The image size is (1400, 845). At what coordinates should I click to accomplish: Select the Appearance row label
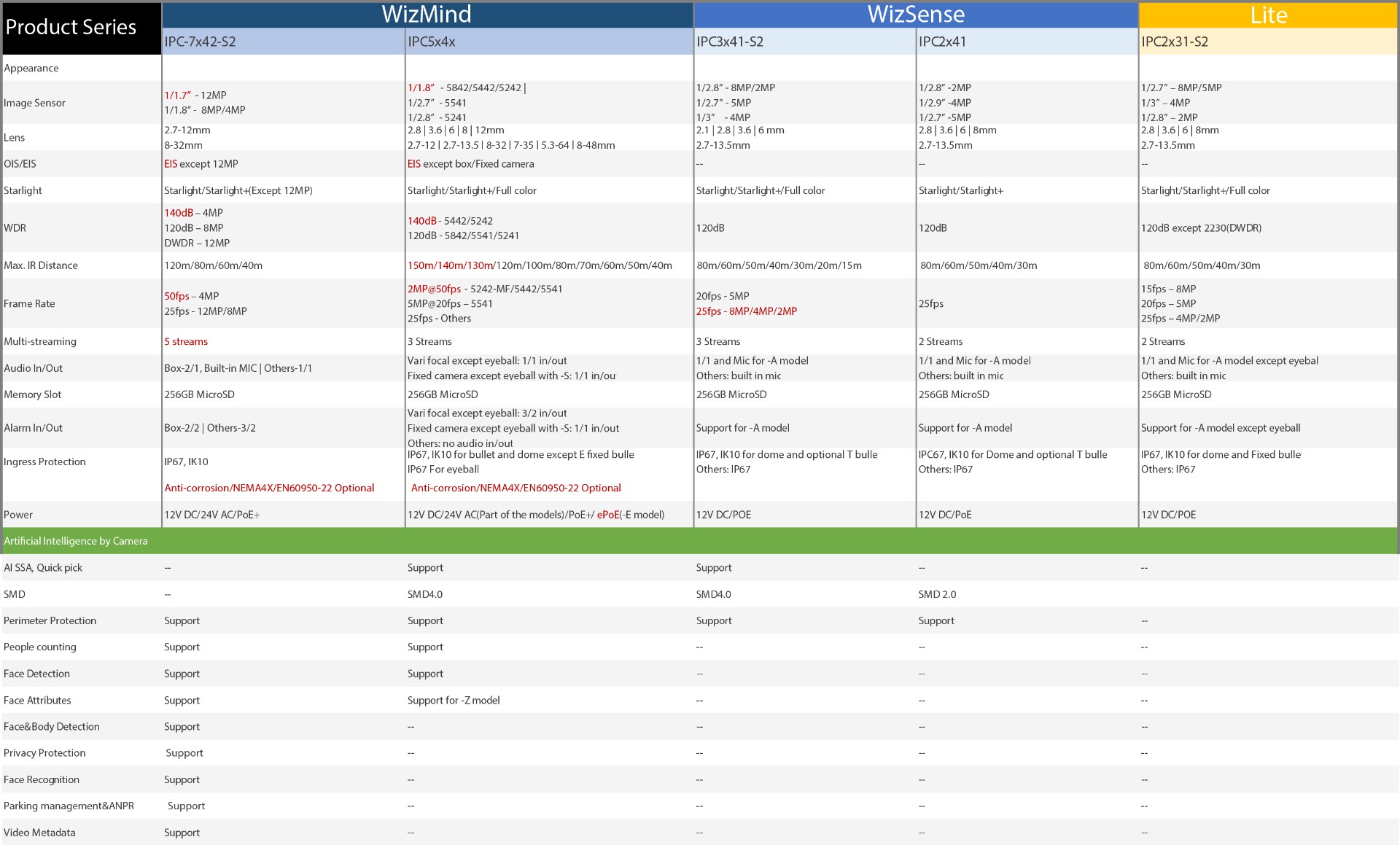click(x=31, y=68)
